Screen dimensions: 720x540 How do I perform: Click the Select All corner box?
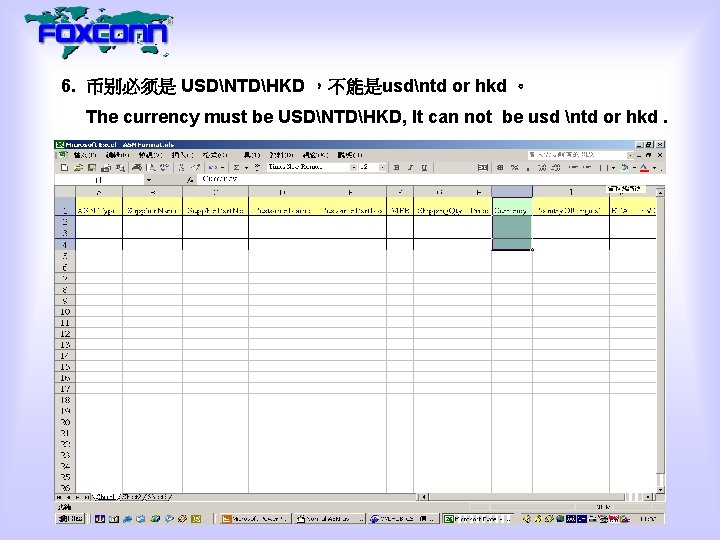(65, 192)
